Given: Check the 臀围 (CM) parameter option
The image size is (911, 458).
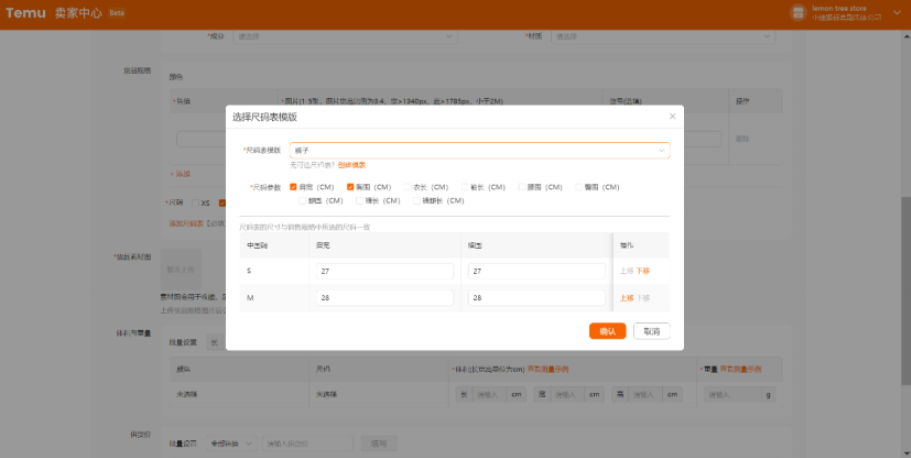Looking at the screenshot, I should [580, 187].
